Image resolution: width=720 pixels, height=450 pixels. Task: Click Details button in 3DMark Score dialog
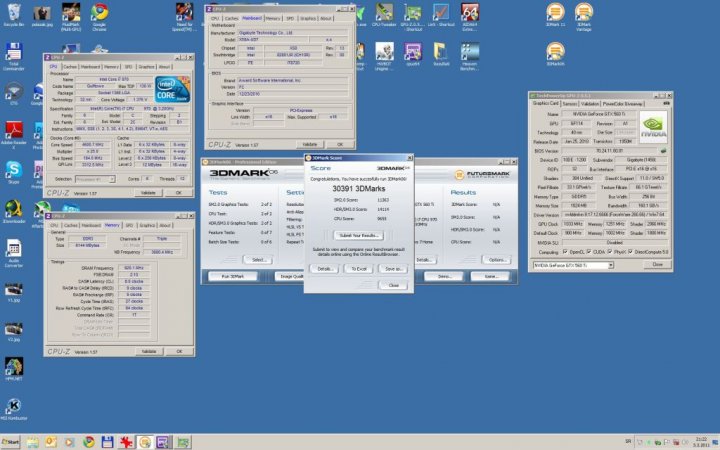tap(325, 269)
